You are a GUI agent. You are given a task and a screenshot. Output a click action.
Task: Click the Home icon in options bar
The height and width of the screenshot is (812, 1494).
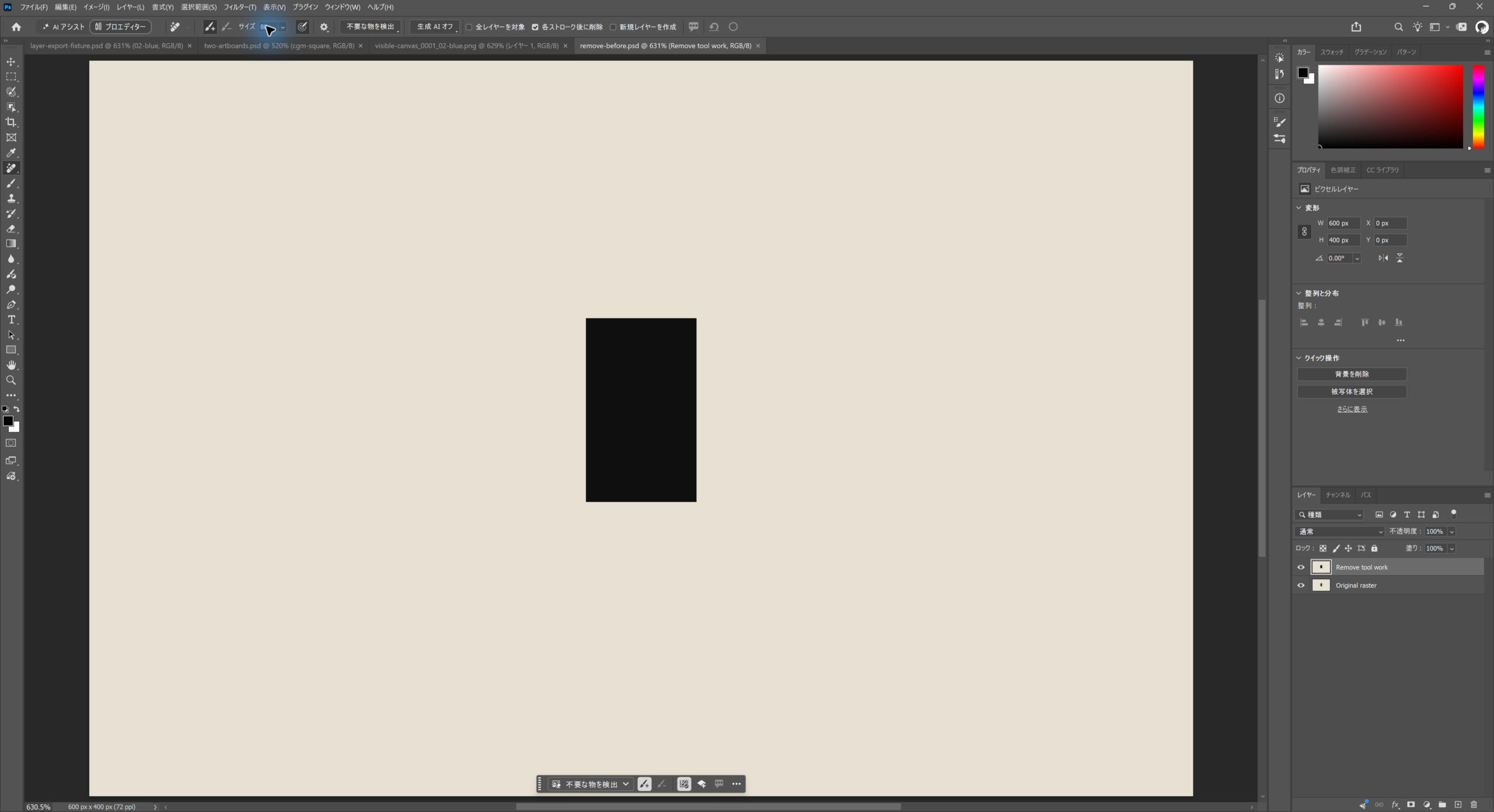pos(16,27)
